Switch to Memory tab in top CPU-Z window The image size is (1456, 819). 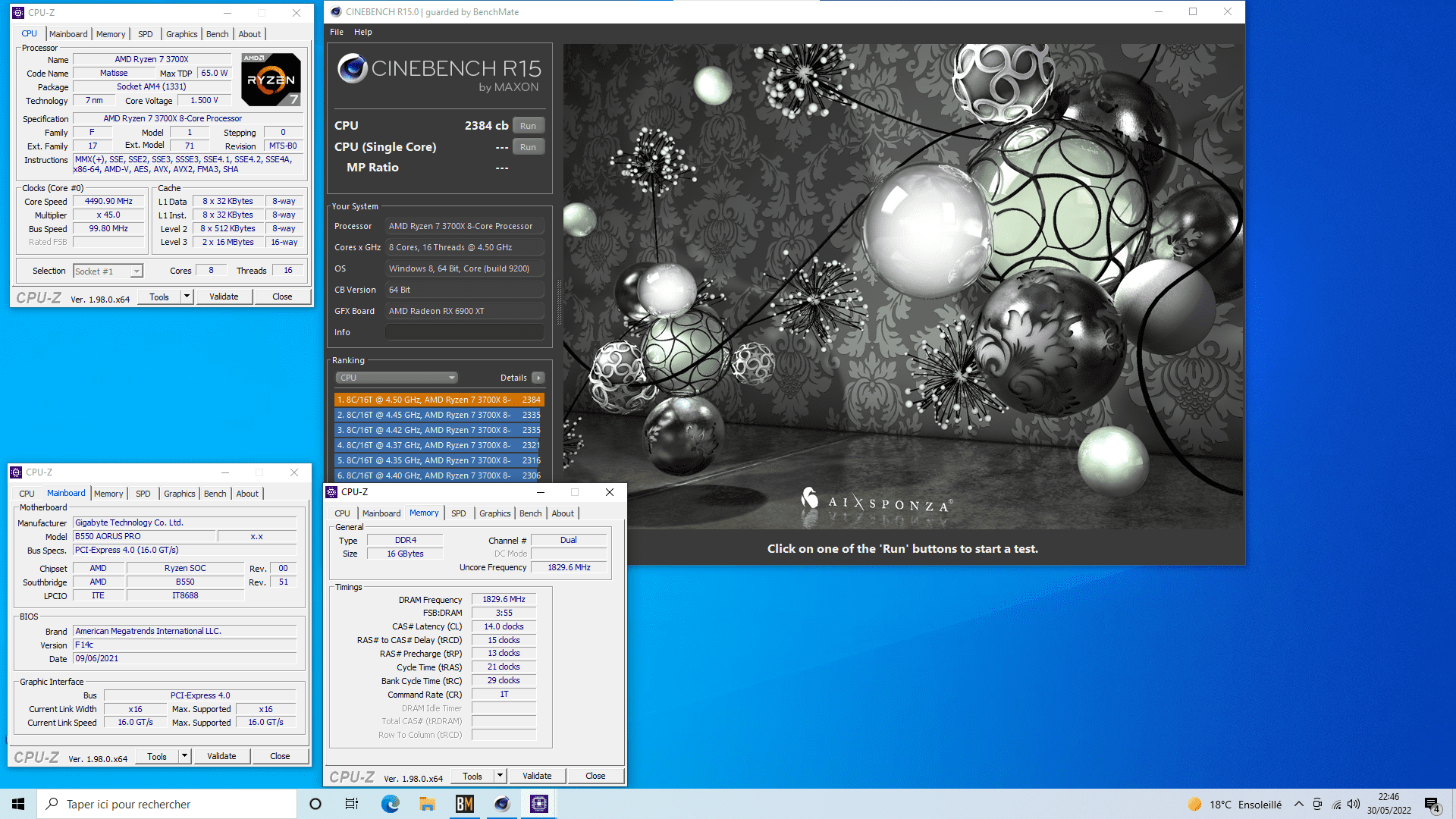click(111, 34)
